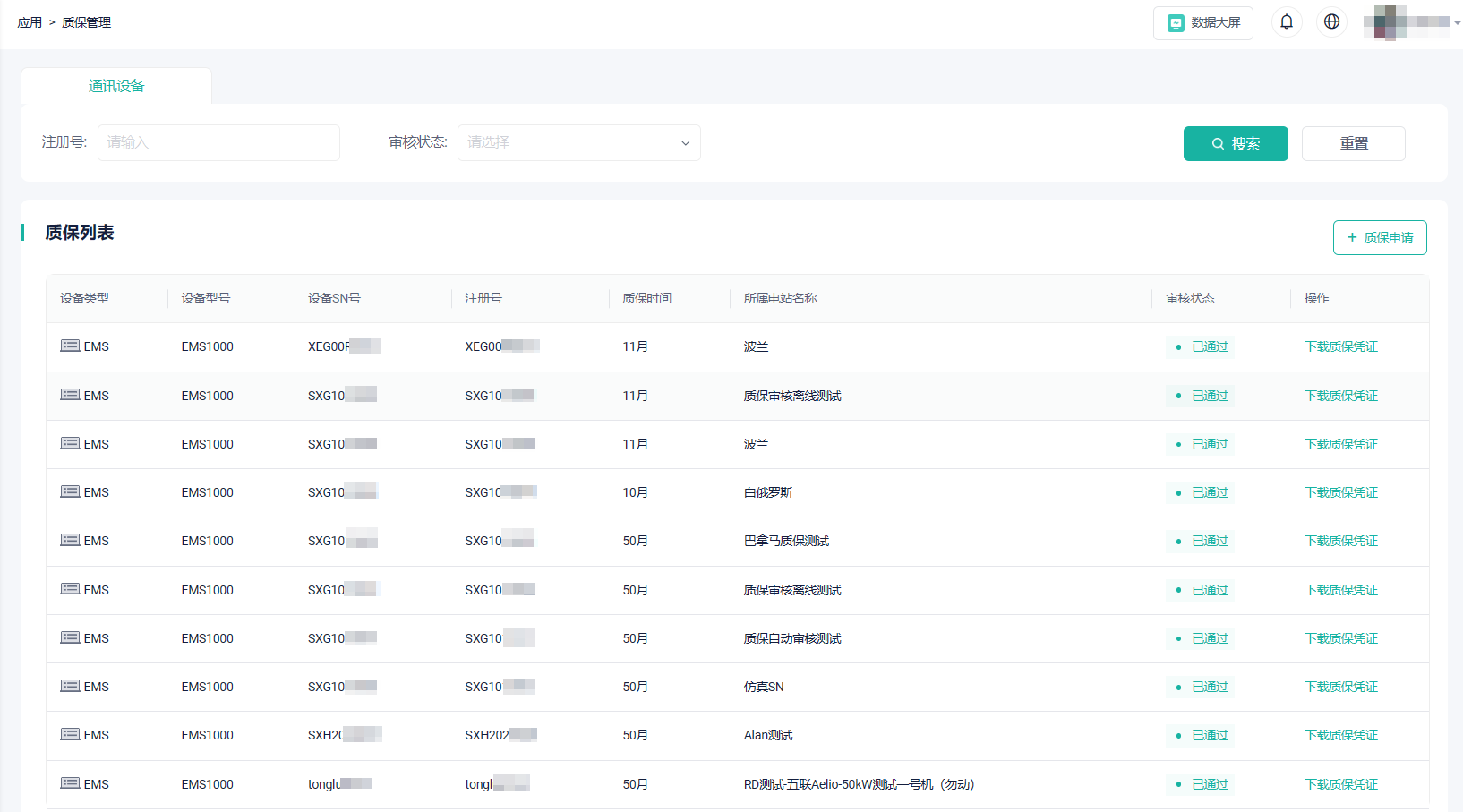Download warranty certificate for the 白俄罗斯 row
Viewport: 1463px width, 812px height.
click(x=1341, y=492)
